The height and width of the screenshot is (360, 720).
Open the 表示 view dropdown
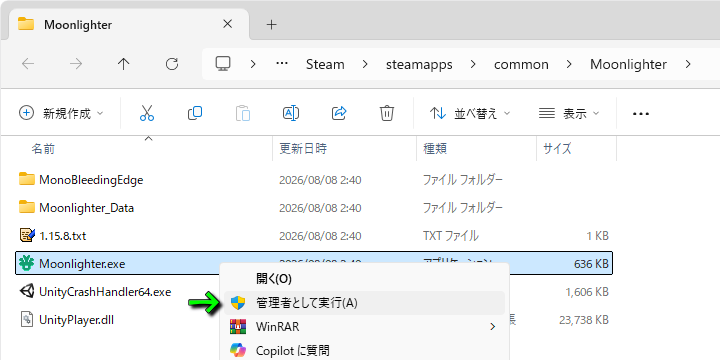tap(569, 113)
